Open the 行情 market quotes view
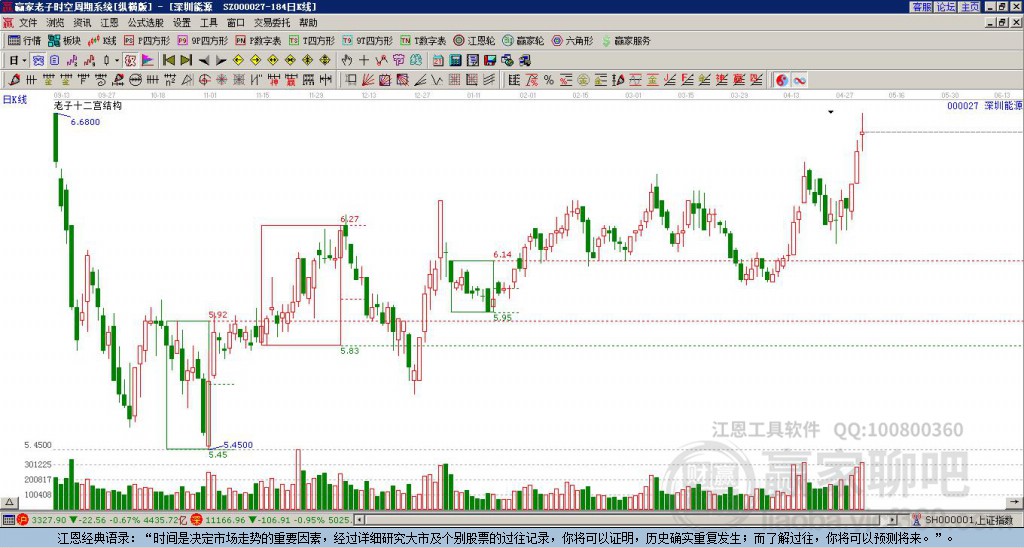 tap(24, 40)
